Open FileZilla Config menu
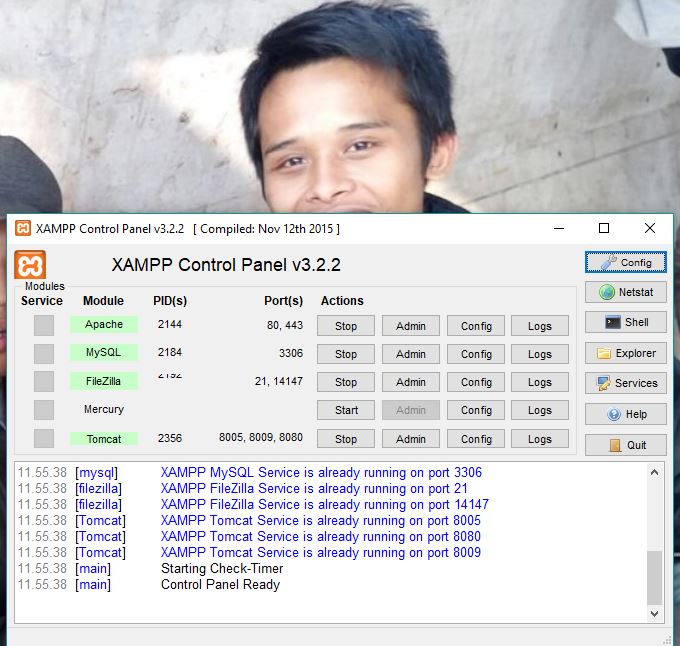This screenshot has height=646, width=680. 476,382
